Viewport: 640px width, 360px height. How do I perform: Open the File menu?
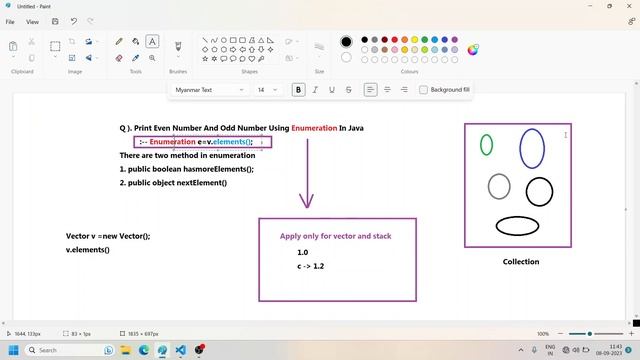pos(10,22)
